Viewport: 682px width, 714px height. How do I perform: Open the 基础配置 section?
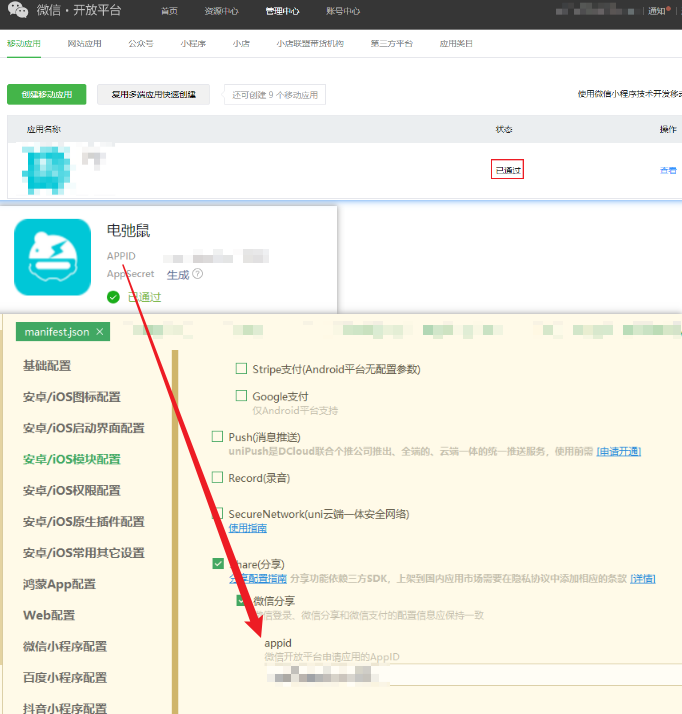(47, 366)
